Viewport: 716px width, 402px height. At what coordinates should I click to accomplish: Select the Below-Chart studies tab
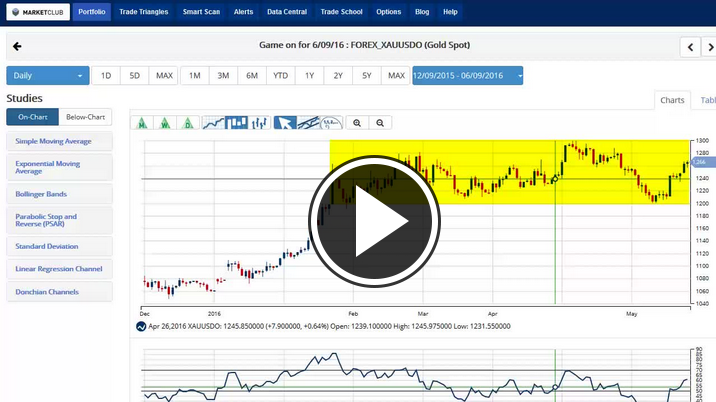(85, 117)
